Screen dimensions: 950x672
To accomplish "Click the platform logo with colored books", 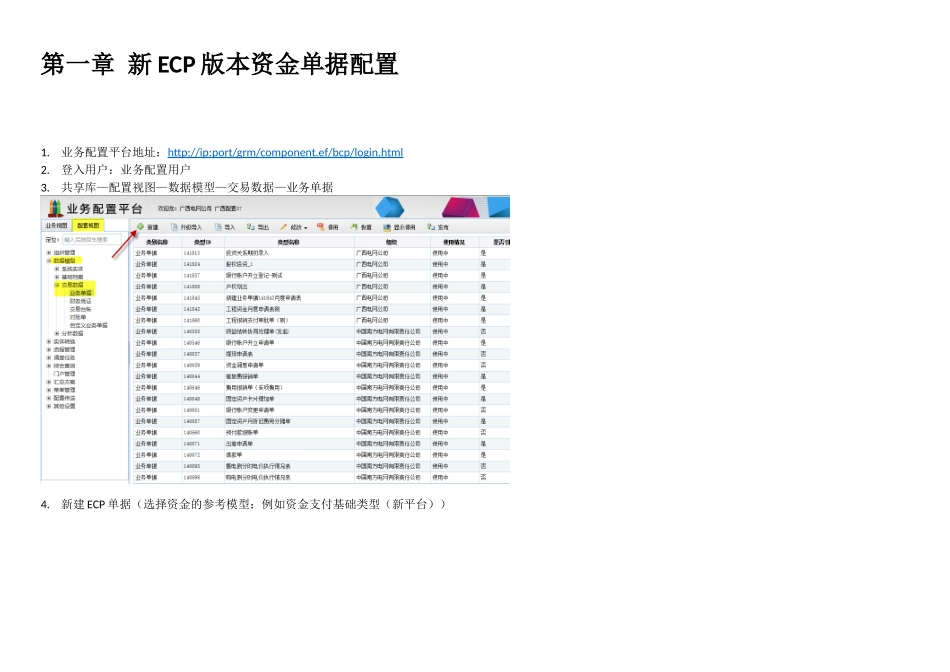I will [x=55, y=208].
